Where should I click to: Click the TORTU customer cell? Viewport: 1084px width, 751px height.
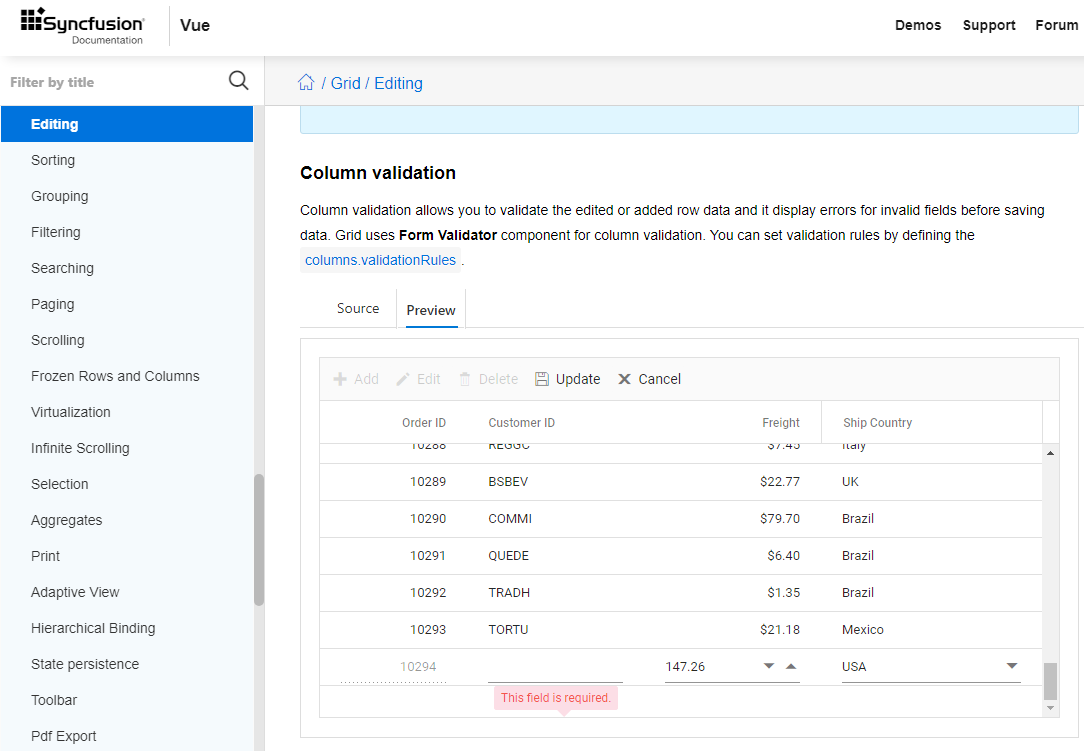coord(508,629)
